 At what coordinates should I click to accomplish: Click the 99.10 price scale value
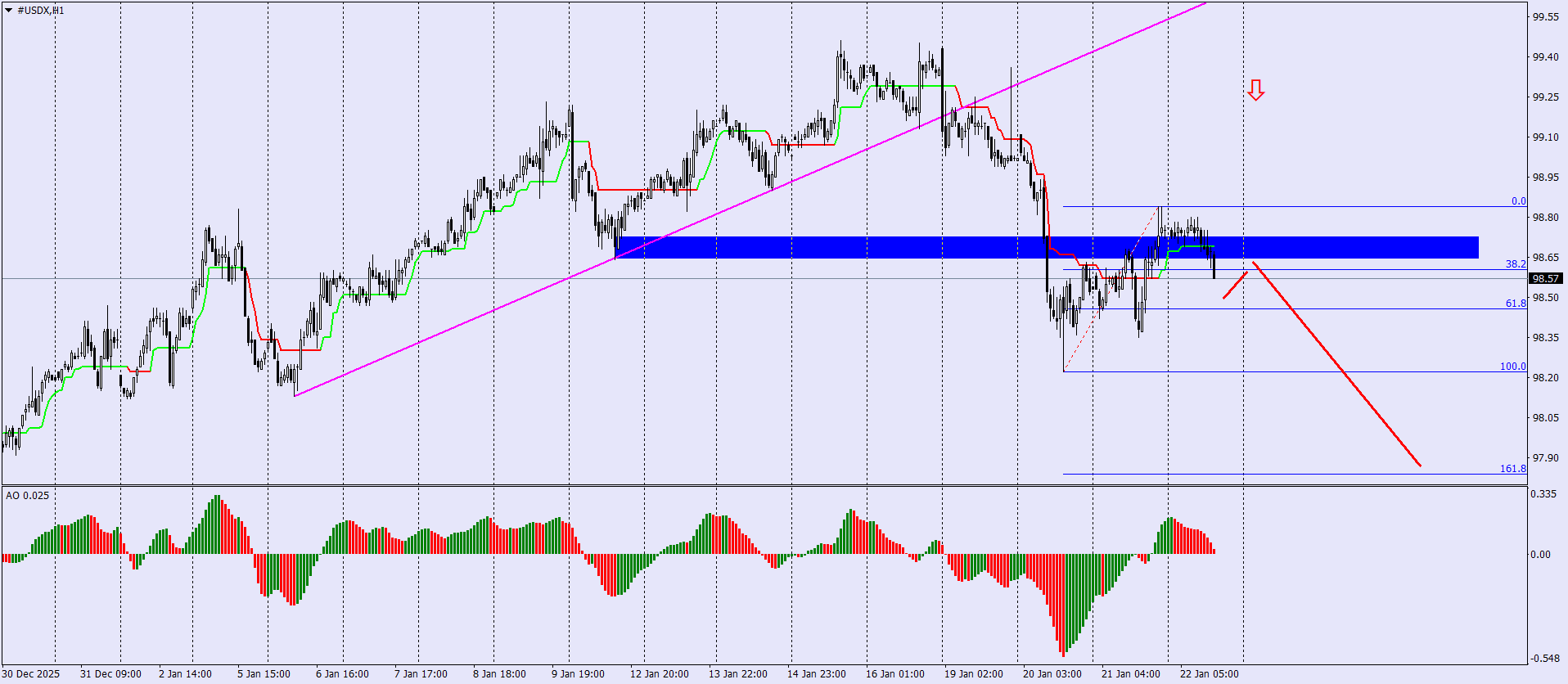click(1545, 137)
